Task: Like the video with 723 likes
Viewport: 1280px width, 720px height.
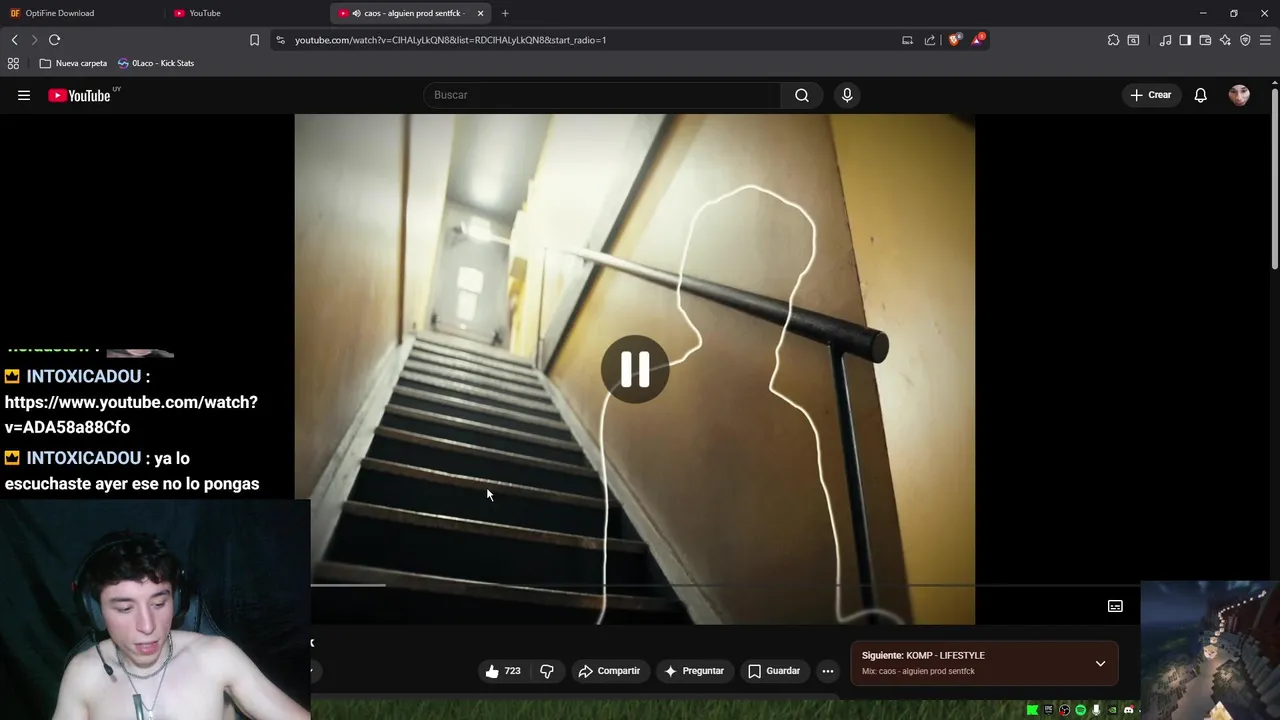Action: [503, 671]
